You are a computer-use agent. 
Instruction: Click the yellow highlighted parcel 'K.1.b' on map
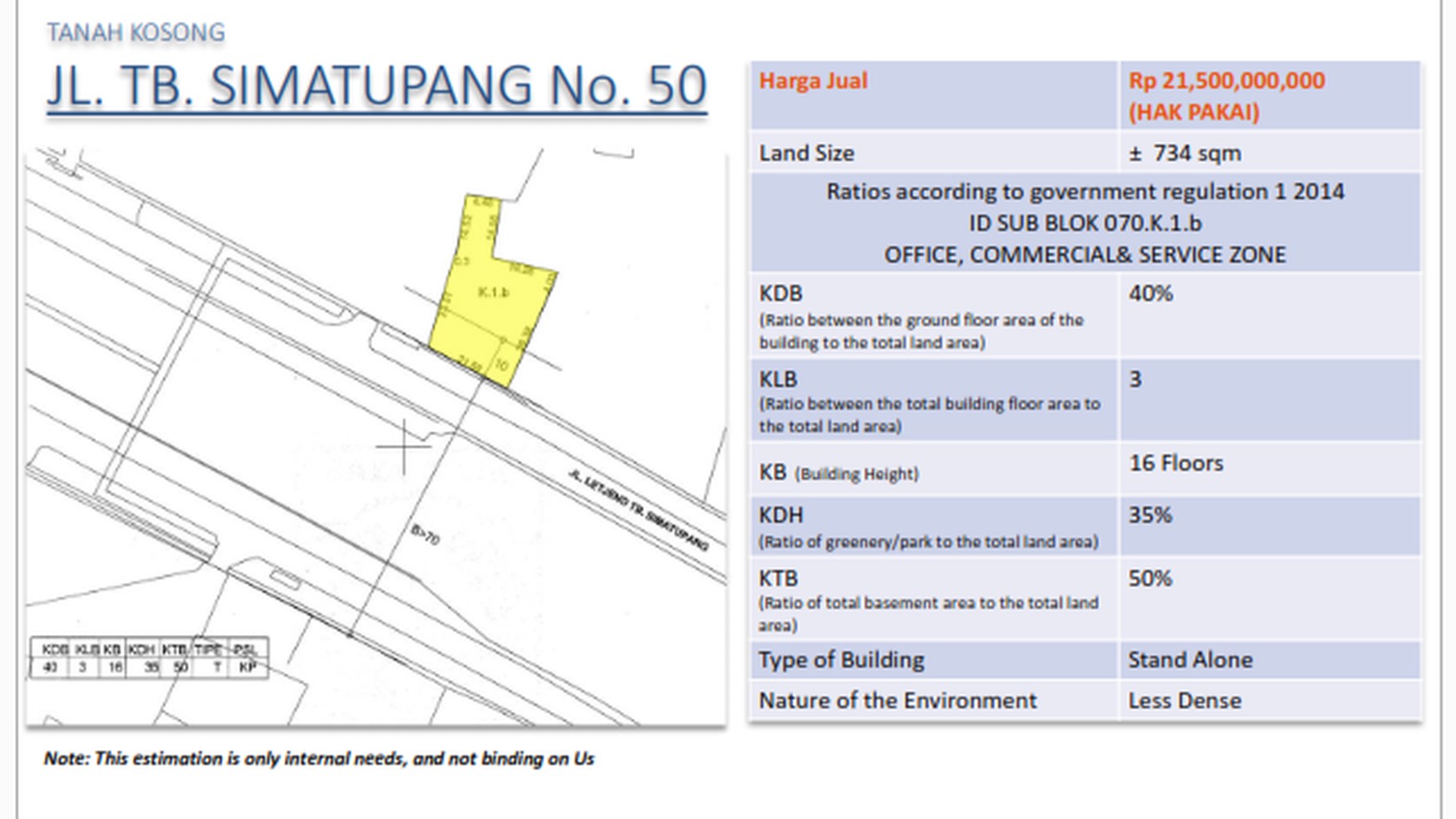coord(494,292)
